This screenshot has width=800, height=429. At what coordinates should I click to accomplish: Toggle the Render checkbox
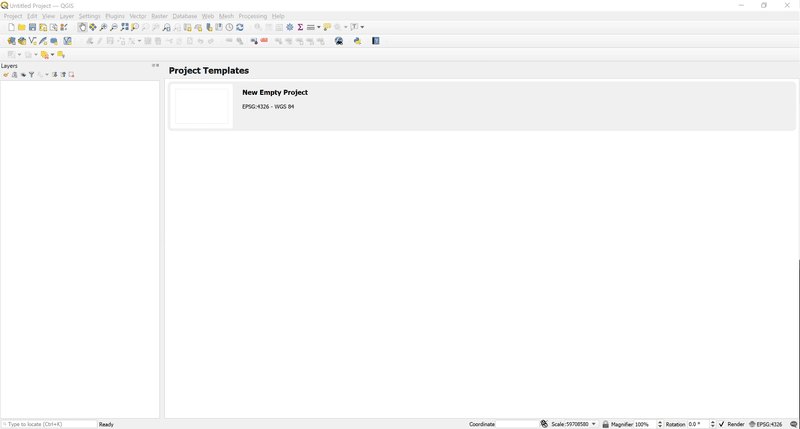[721, 424]
